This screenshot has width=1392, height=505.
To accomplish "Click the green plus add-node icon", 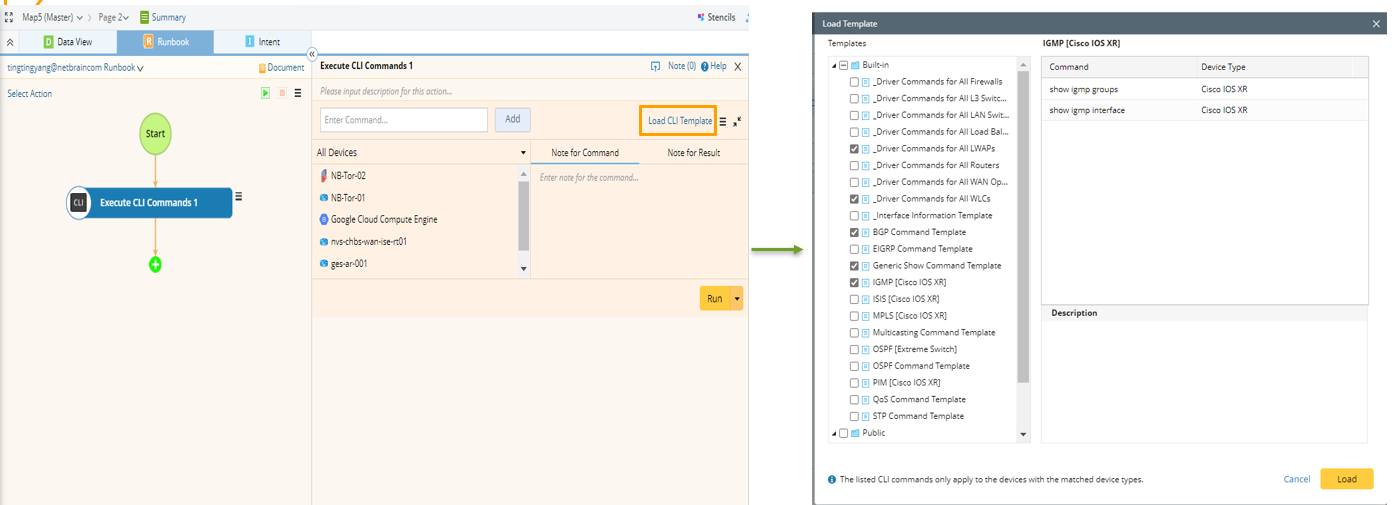I will point(155,265).
